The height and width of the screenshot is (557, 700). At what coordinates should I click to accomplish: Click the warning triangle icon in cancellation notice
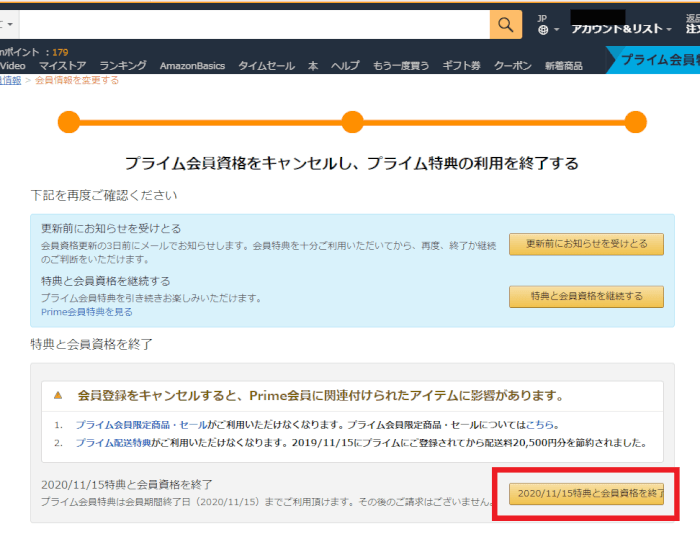(58, 395)
